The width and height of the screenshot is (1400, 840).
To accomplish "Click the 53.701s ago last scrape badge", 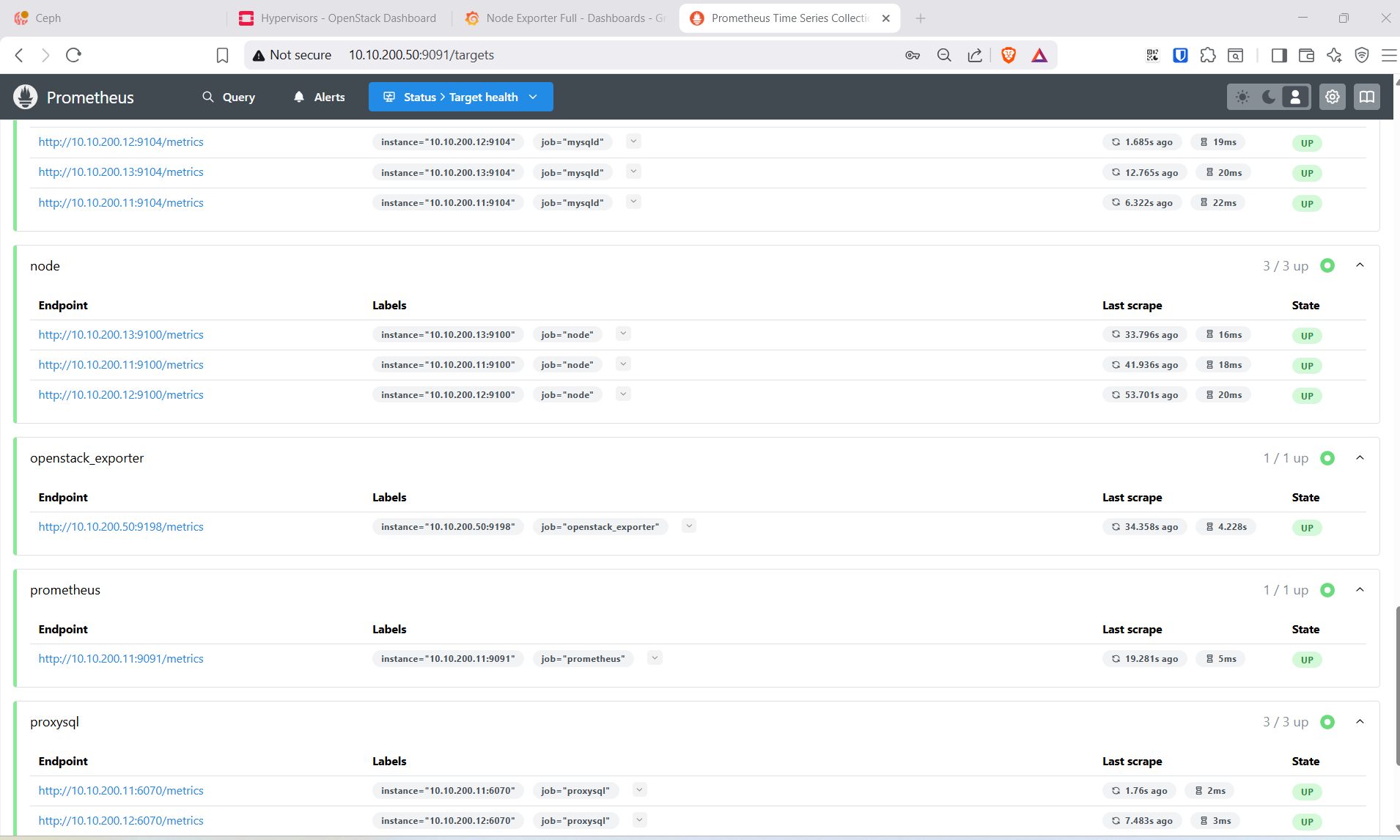I will click(x=1144, y=395).
